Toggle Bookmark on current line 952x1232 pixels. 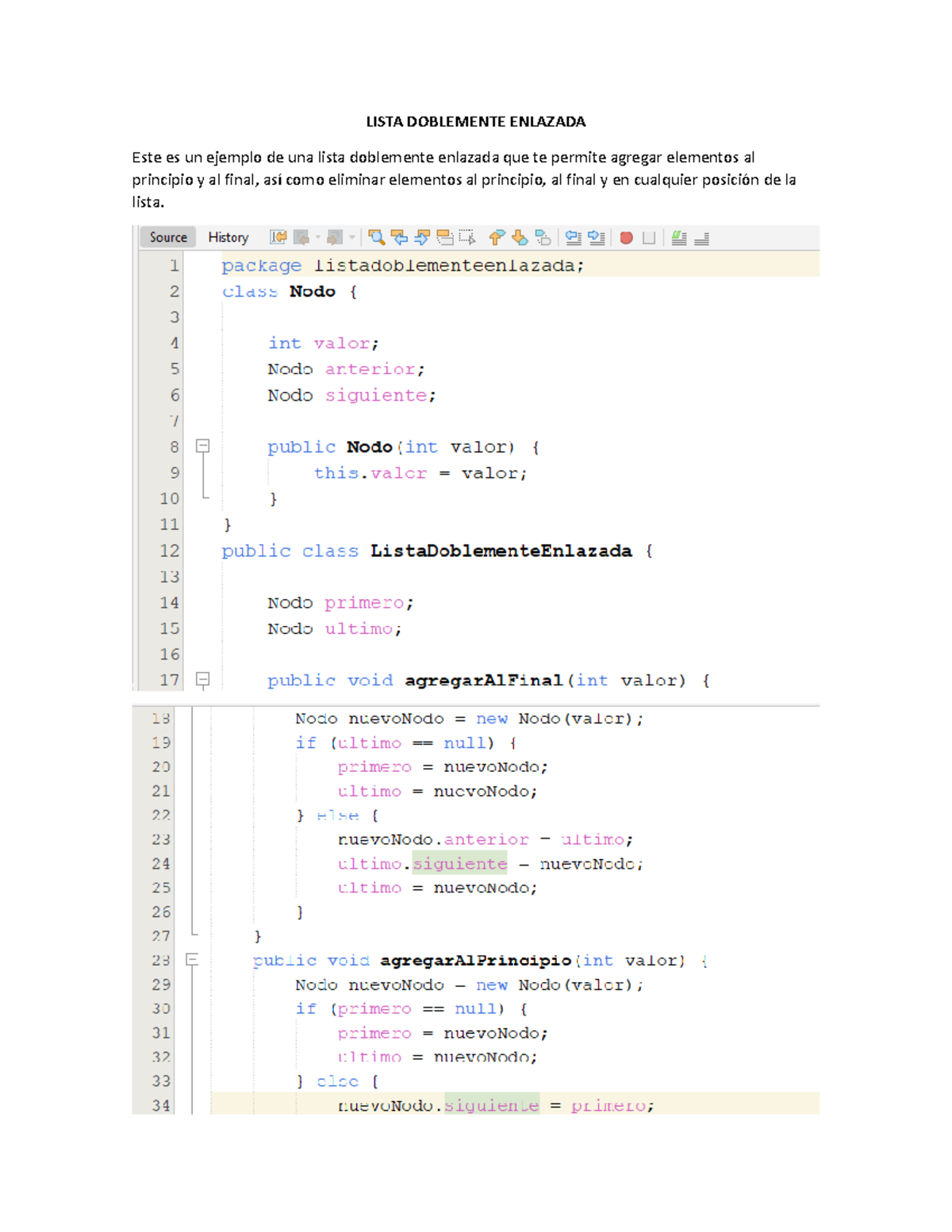click(x=543, y=237)
